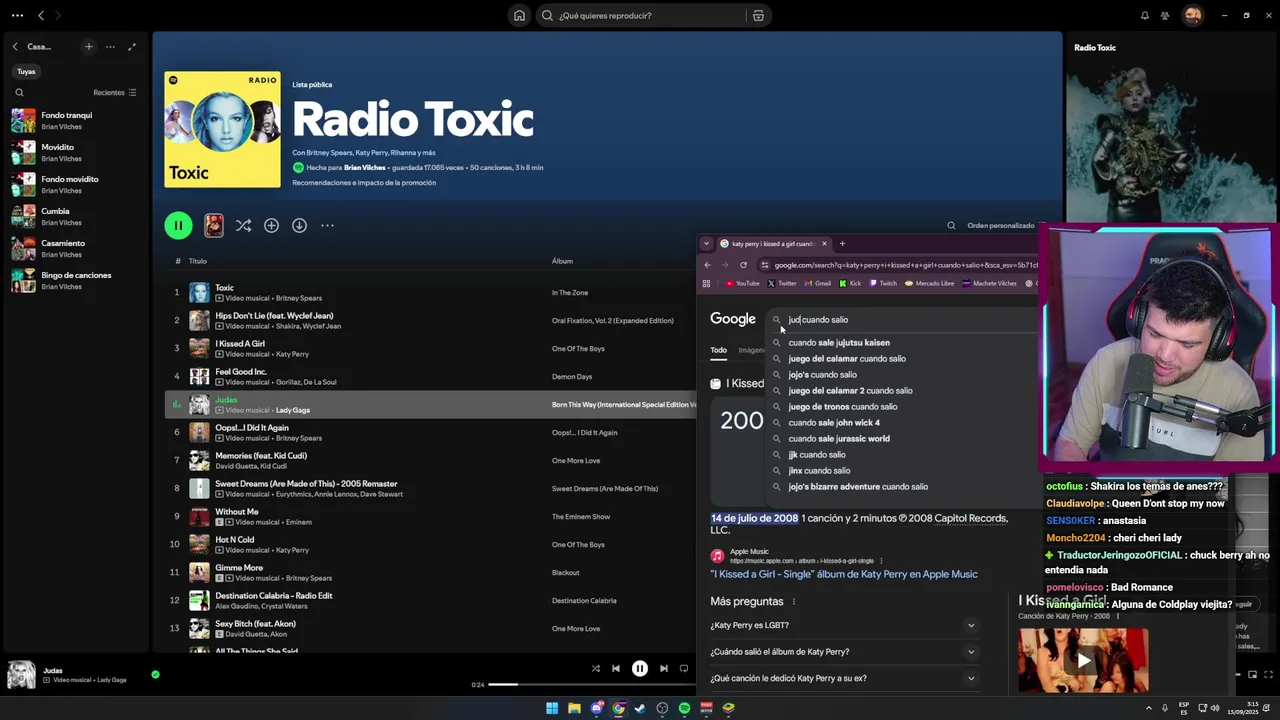Open Cumbia playlist
The image size is (1280, 720).
(x=75, y=216)
